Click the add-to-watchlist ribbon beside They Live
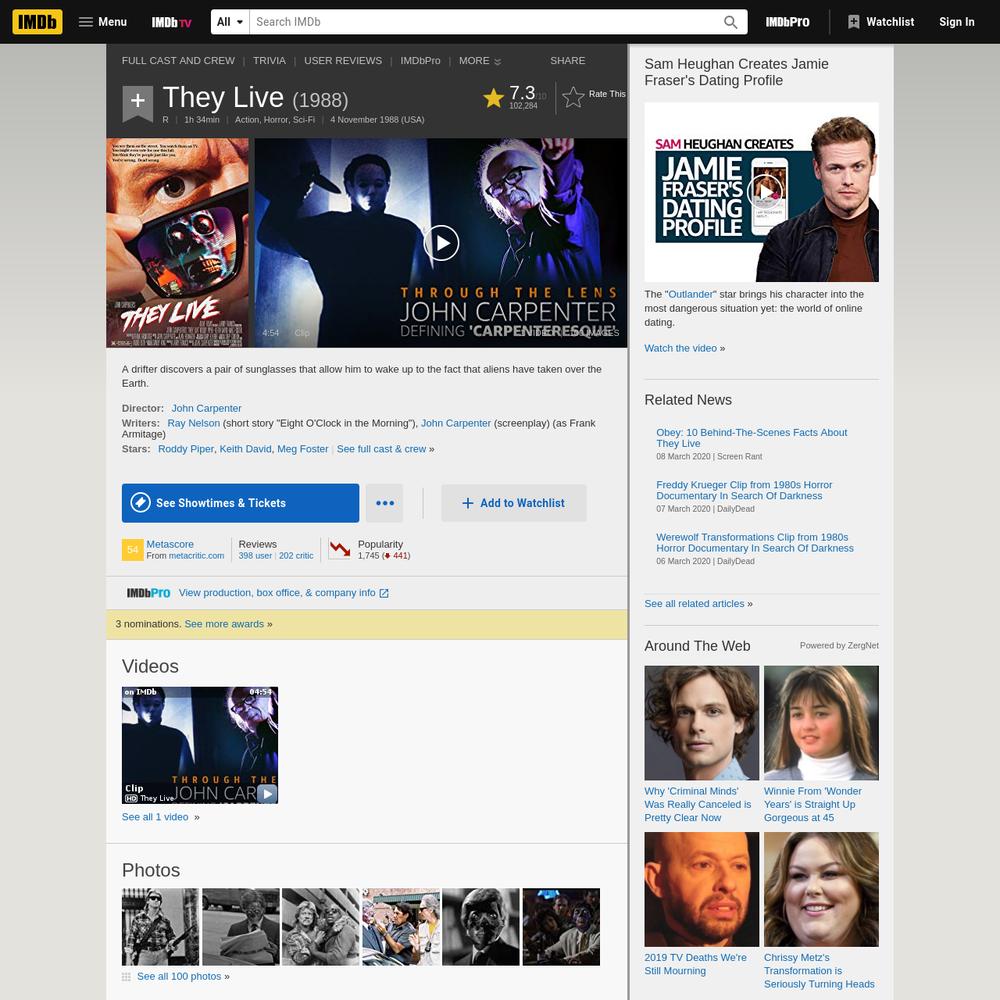The image size is (1000, 1000). [x=138, y=103]
